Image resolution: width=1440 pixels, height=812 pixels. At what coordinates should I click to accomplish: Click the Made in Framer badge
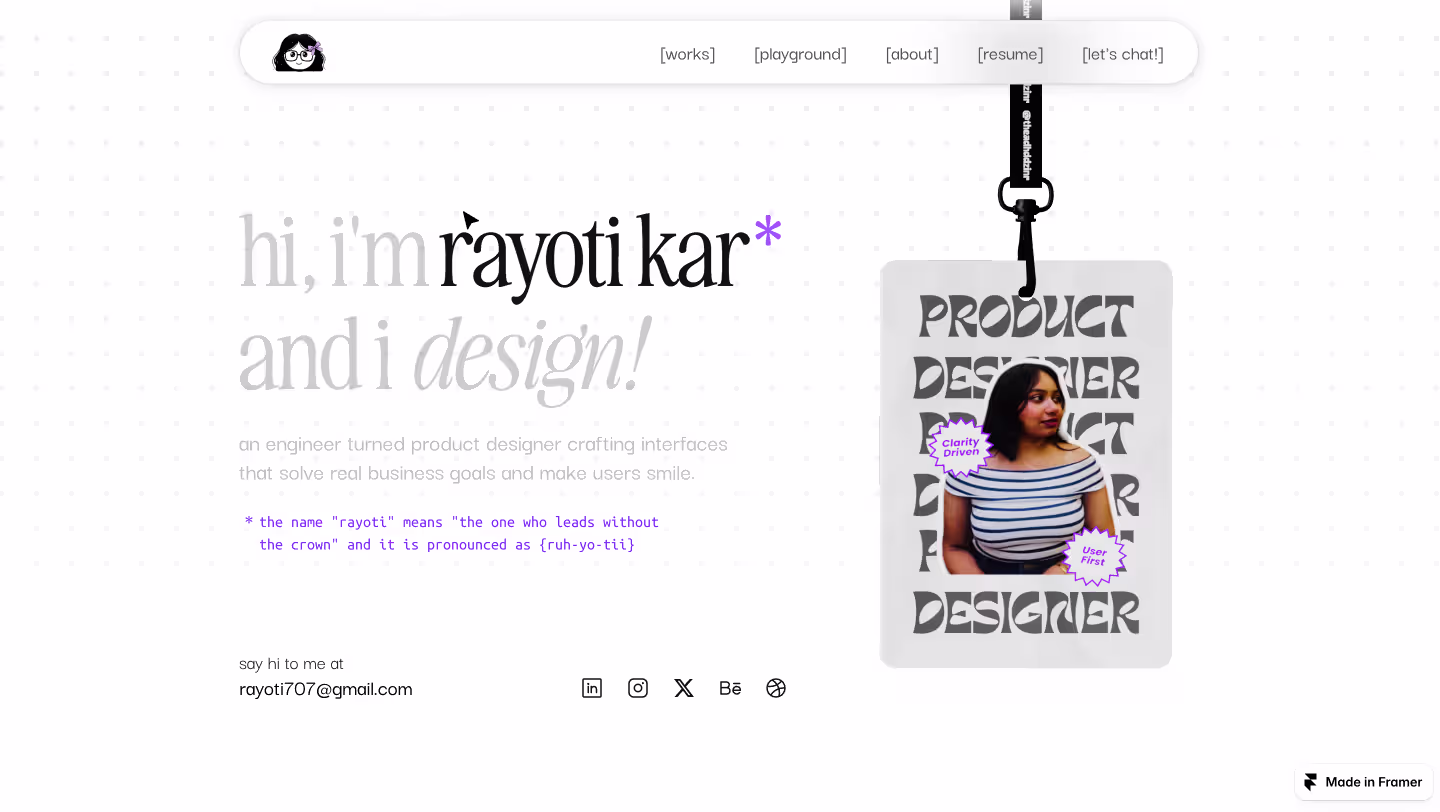click(1364, 782)
